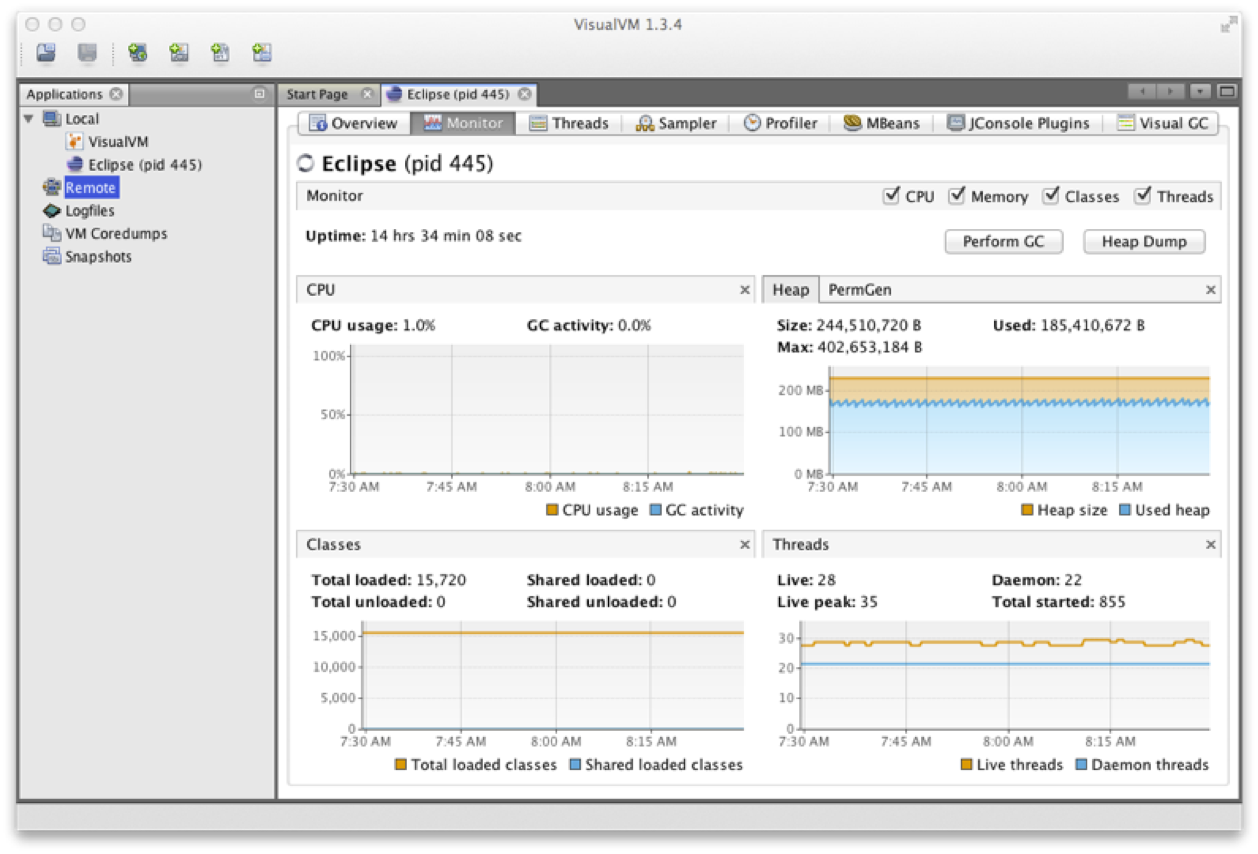This screenshot has width=1258, height=854.
Task: Minimize the Applications panel
Action: coord(259,94)
